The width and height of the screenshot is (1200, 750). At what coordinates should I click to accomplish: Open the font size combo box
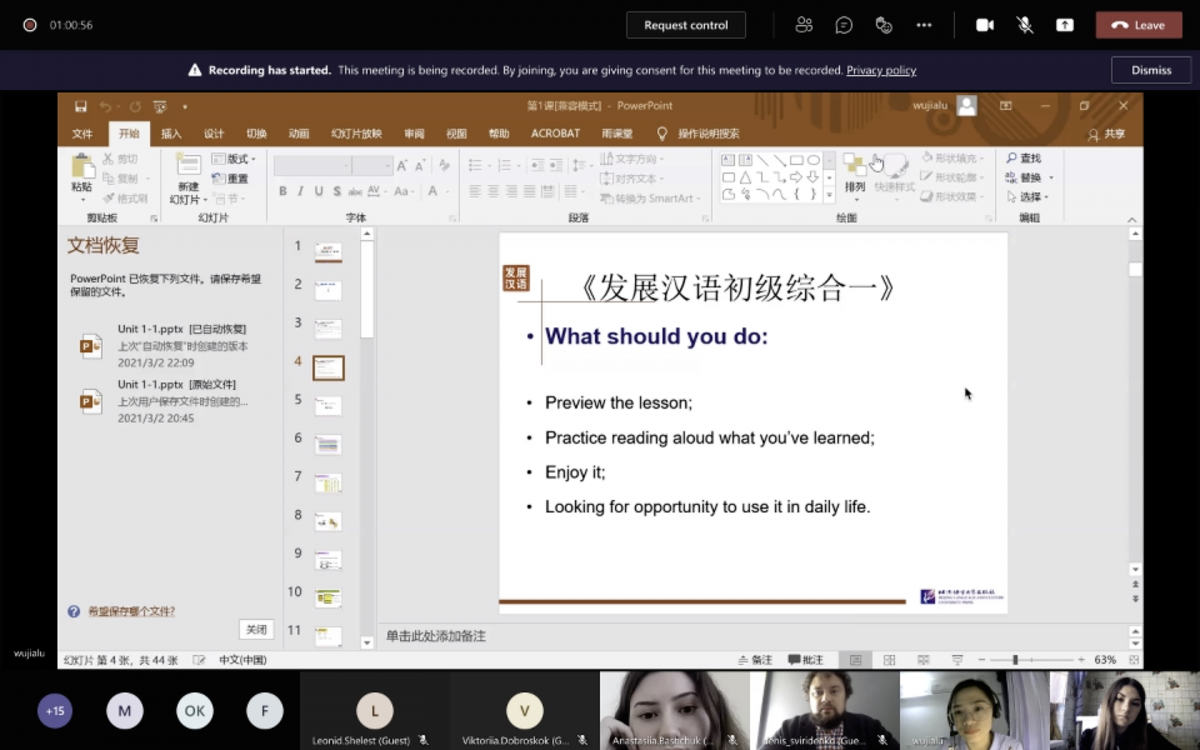click(372, 165)
